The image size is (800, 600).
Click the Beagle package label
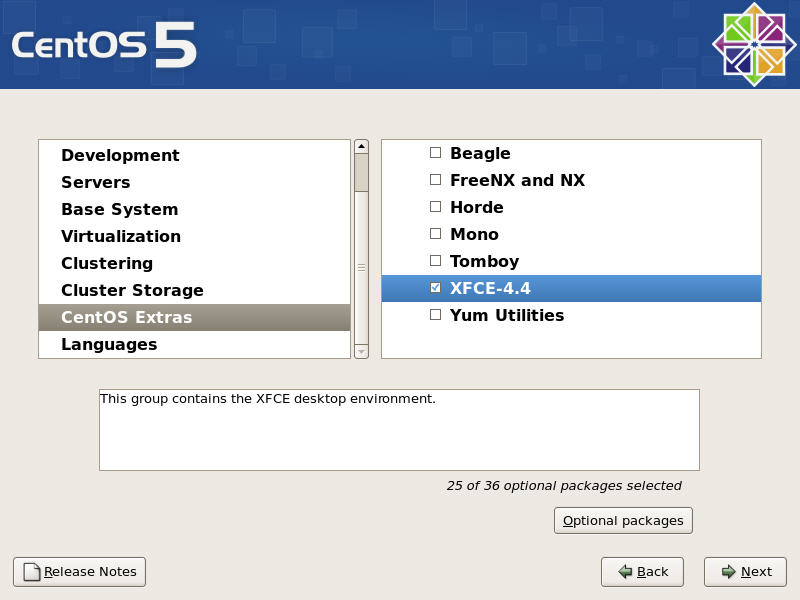tap(480, 153)
